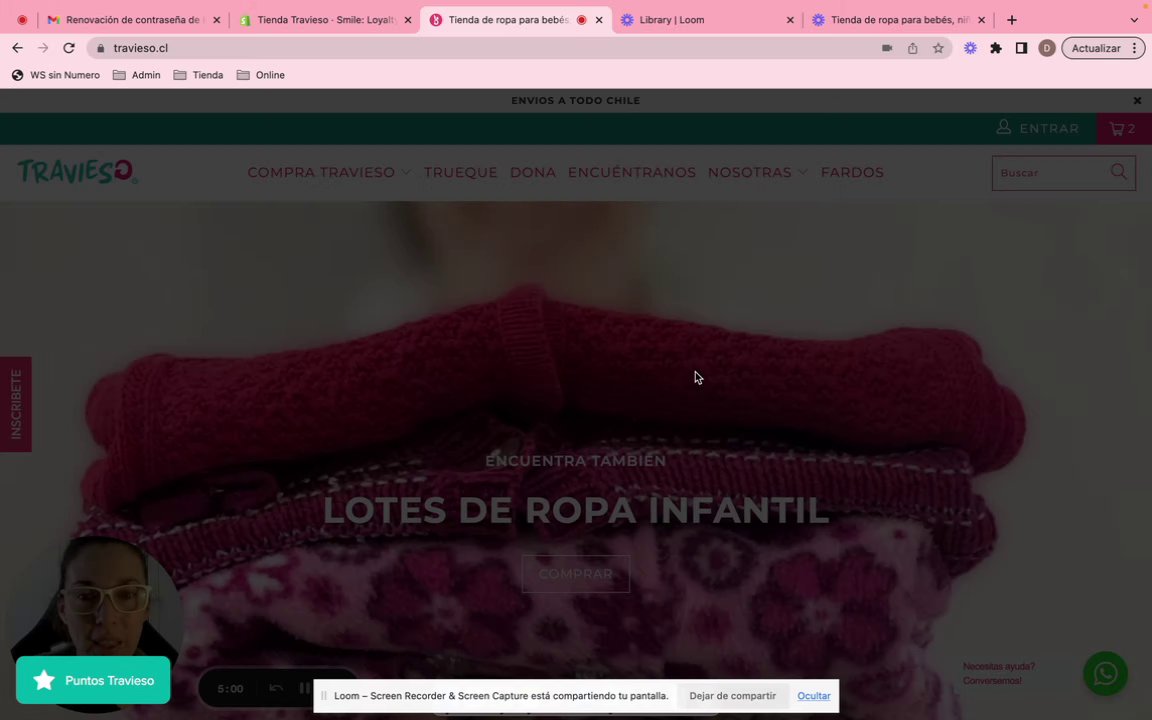Image resolution: width=1152 pixels, height=720 pixels.
Task: Close the Library | Loom tab
Action: (790, 20)
